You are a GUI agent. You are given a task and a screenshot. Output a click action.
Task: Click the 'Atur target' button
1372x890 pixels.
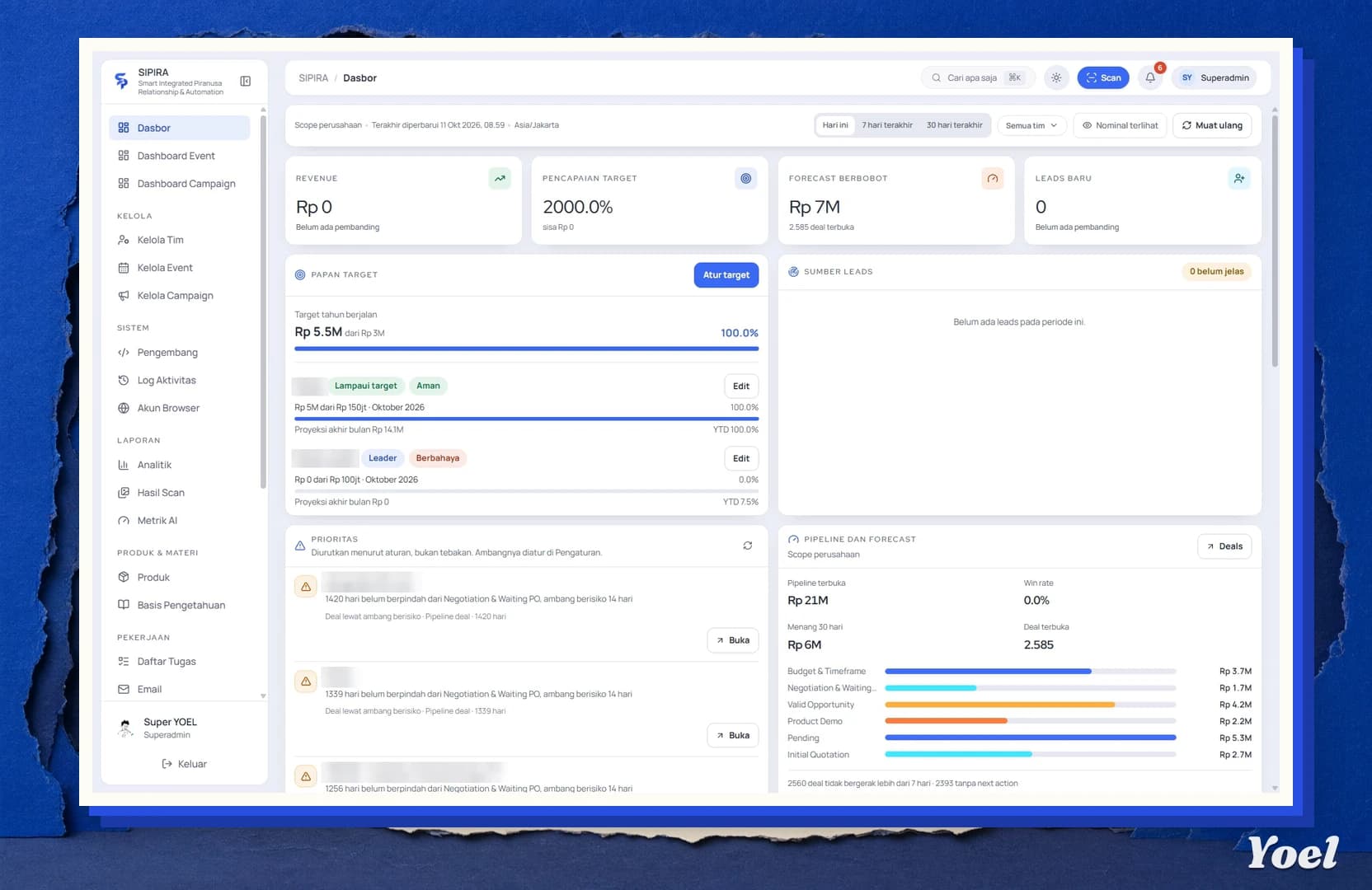coord(726,275)
